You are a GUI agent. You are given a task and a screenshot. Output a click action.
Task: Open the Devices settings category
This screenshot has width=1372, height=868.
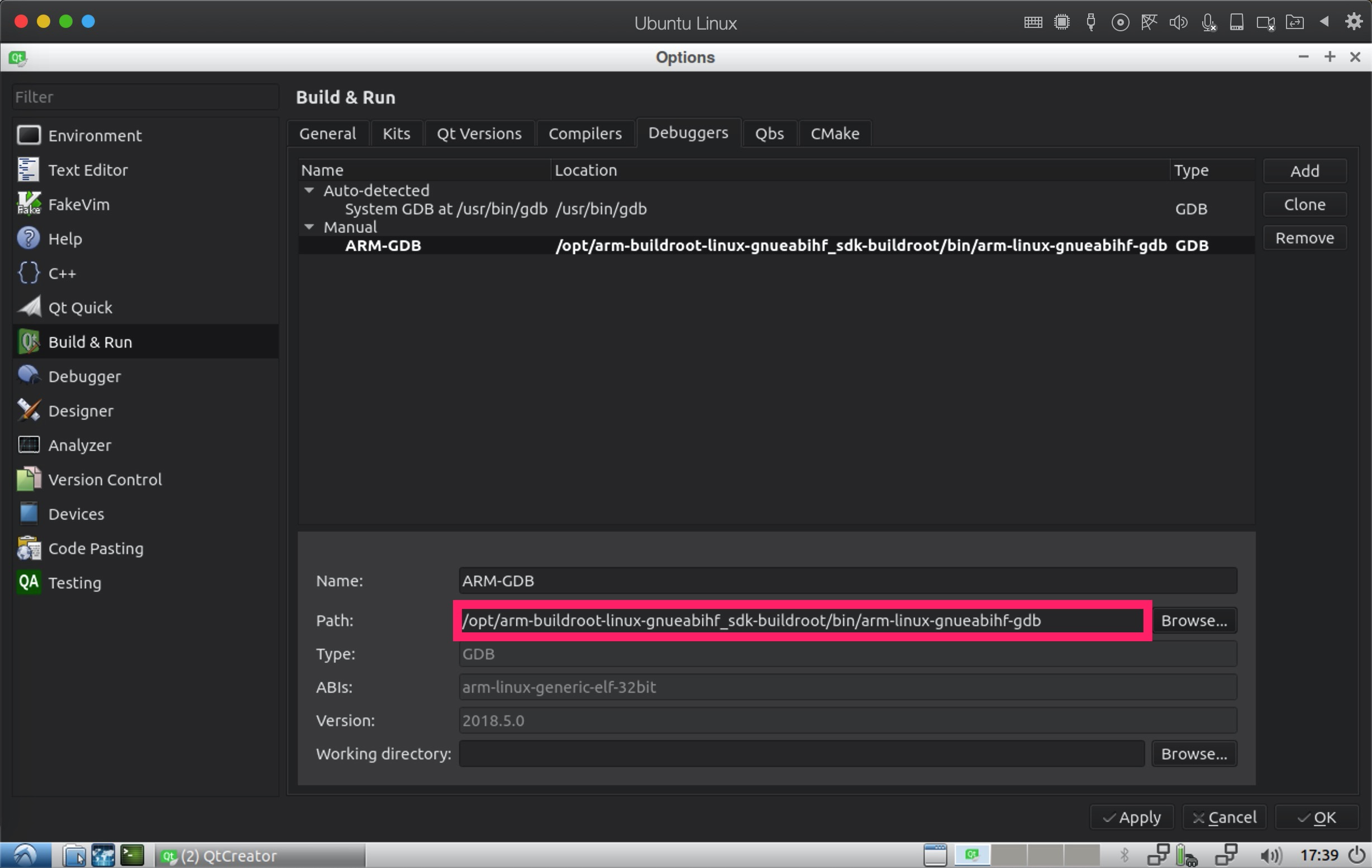pyautogui.click(x=145, y=514)
